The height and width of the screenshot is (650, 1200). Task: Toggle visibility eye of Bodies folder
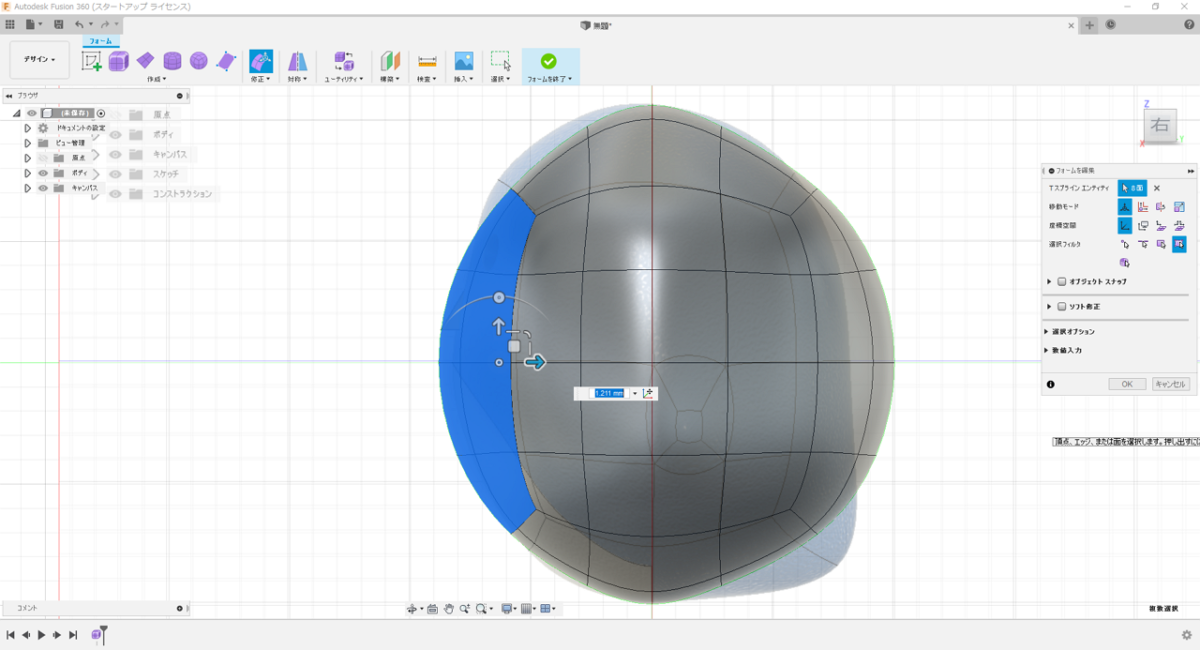pyautogui.click(x=43, y=173)
